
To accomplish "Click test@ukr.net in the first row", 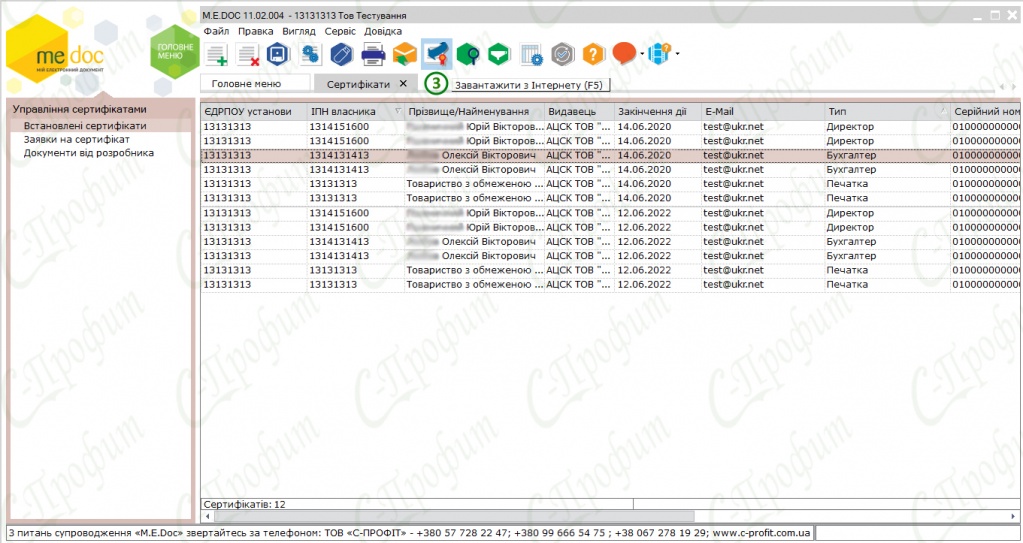I will 733,127.
